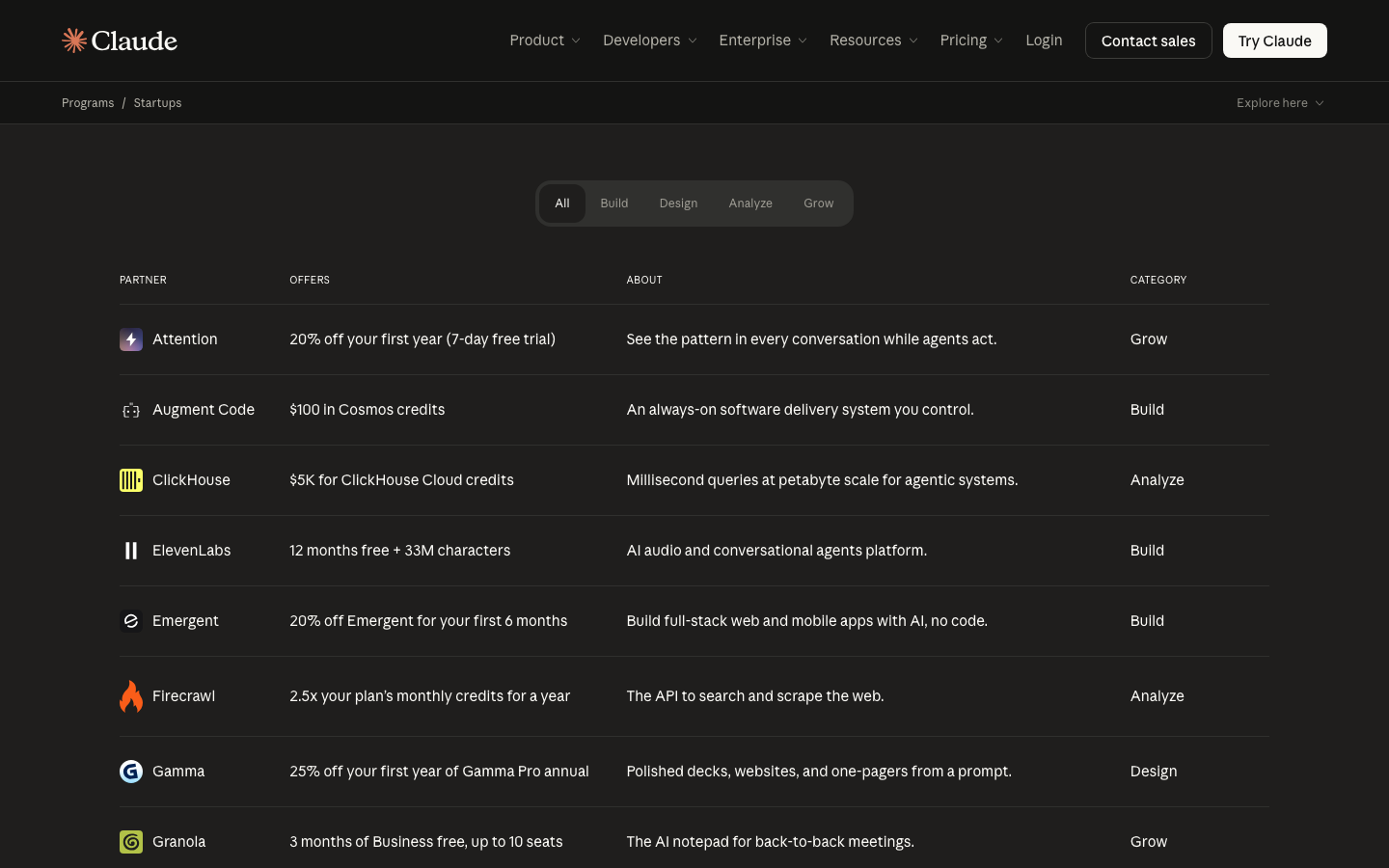
Task: Click '$5K for ClickHouse Cloud credits' offer
Action: pyautogui.click(x=401, y=480)
